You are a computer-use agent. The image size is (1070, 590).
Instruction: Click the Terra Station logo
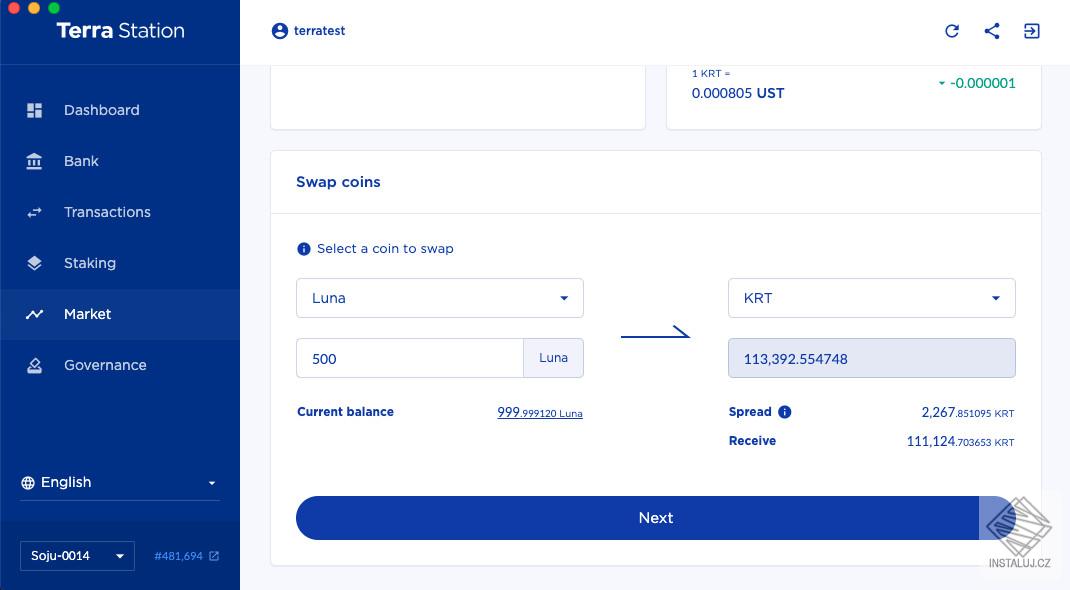click(120, 31)
